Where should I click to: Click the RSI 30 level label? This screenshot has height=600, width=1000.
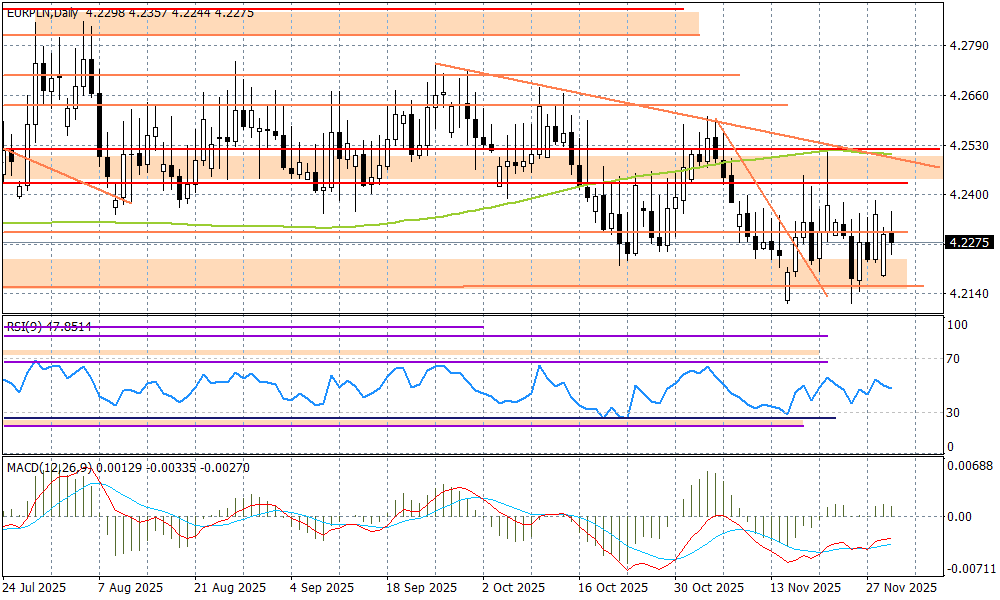tap(956, 412)
